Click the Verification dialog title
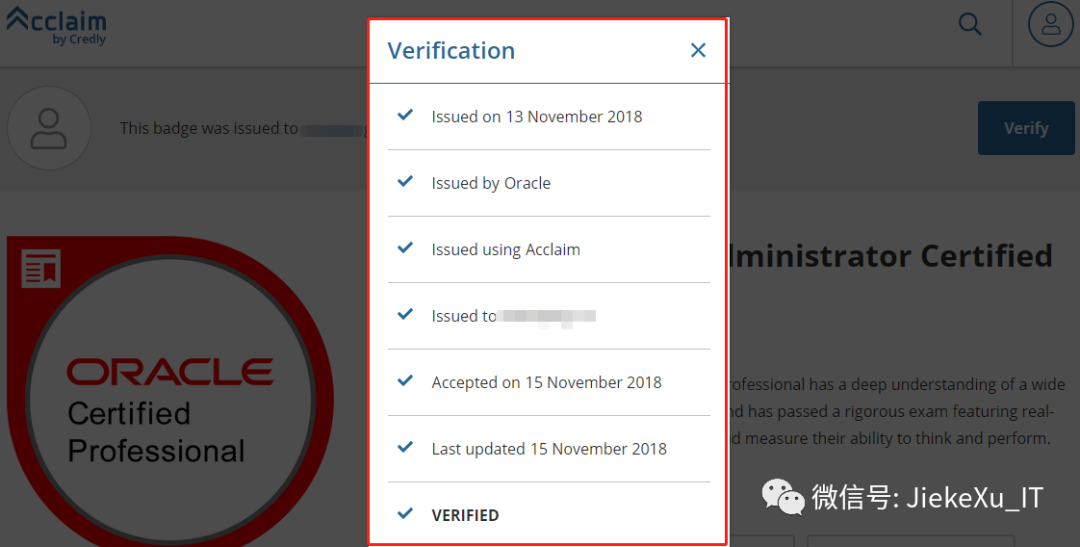The image size is (1080, 547). [451, 51]
